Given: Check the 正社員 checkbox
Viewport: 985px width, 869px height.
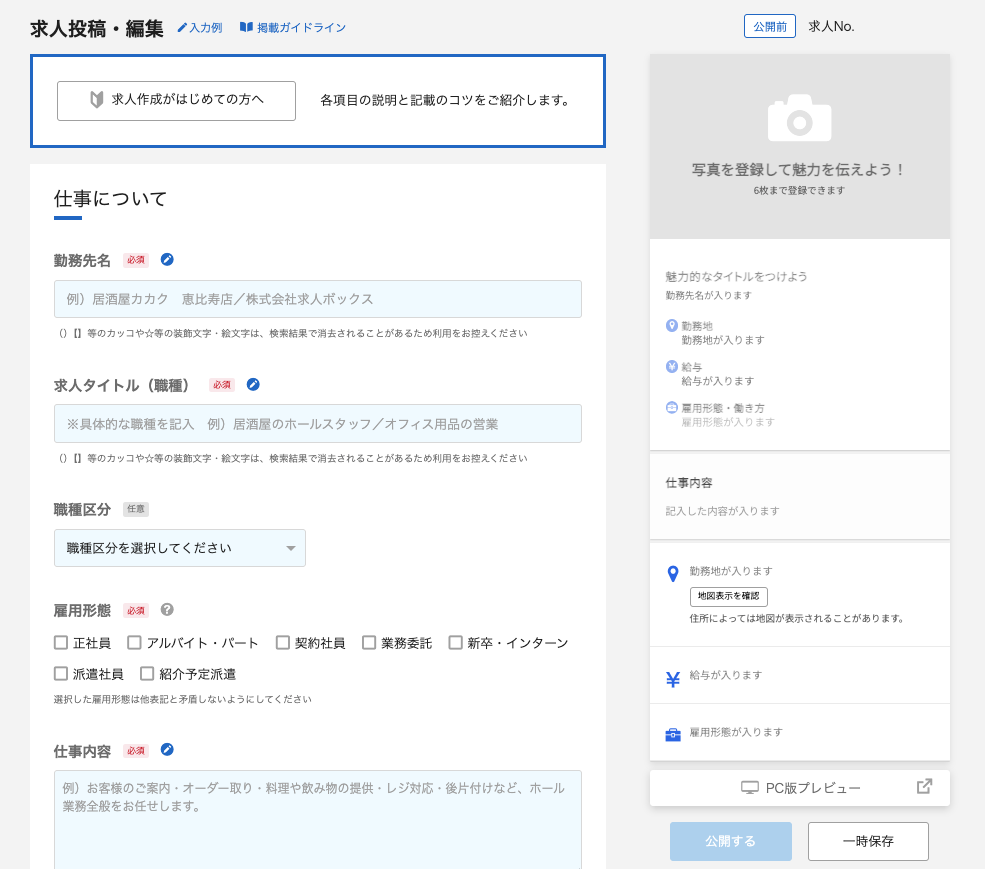Looking at the screenshot, I should [62, 643].
